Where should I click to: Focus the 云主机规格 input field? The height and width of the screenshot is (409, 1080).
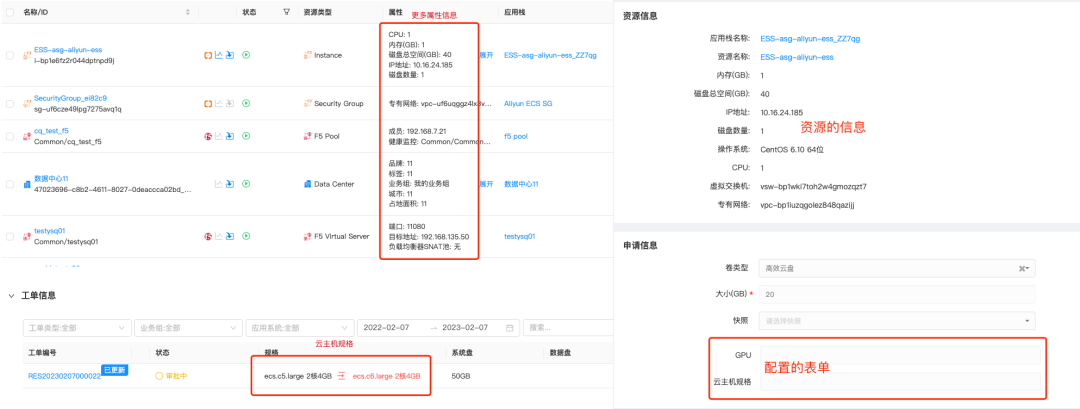[900, 381]
